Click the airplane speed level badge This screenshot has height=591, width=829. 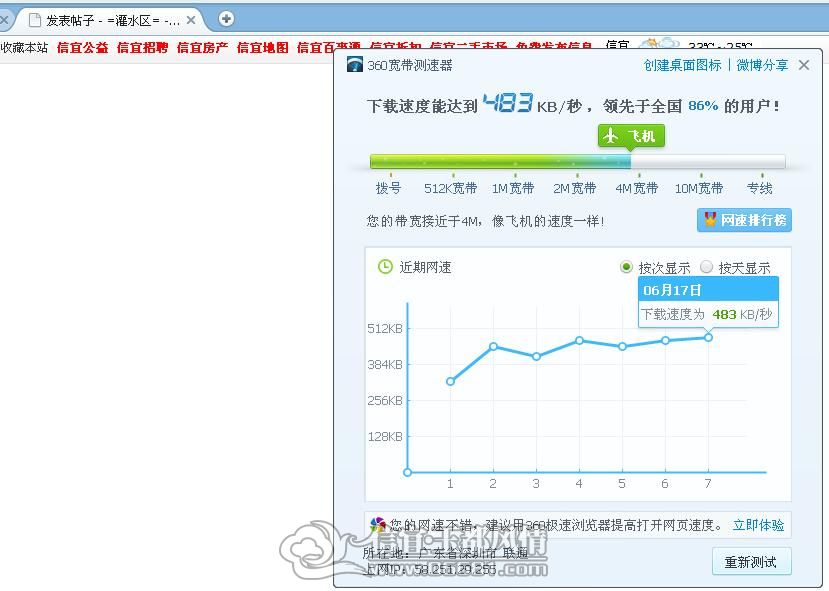click(x=631, y=136)
